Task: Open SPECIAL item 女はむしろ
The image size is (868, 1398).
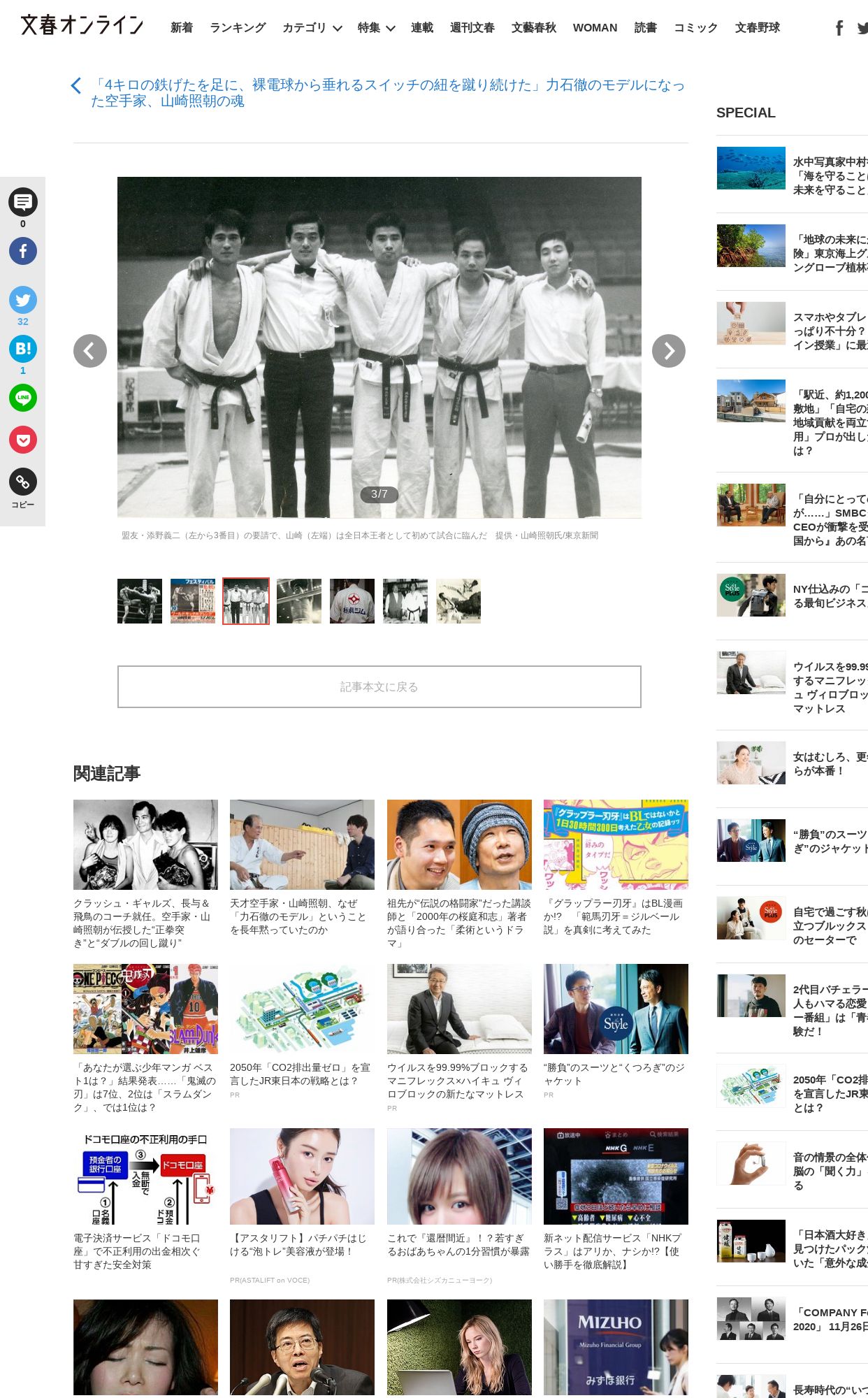Action: [793, 763]
